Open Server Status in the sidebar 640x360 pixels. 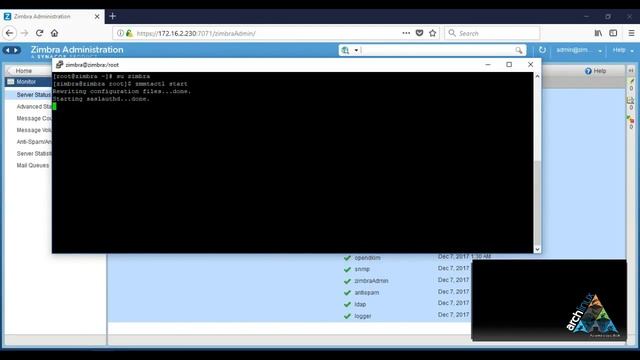coord(33,95)
